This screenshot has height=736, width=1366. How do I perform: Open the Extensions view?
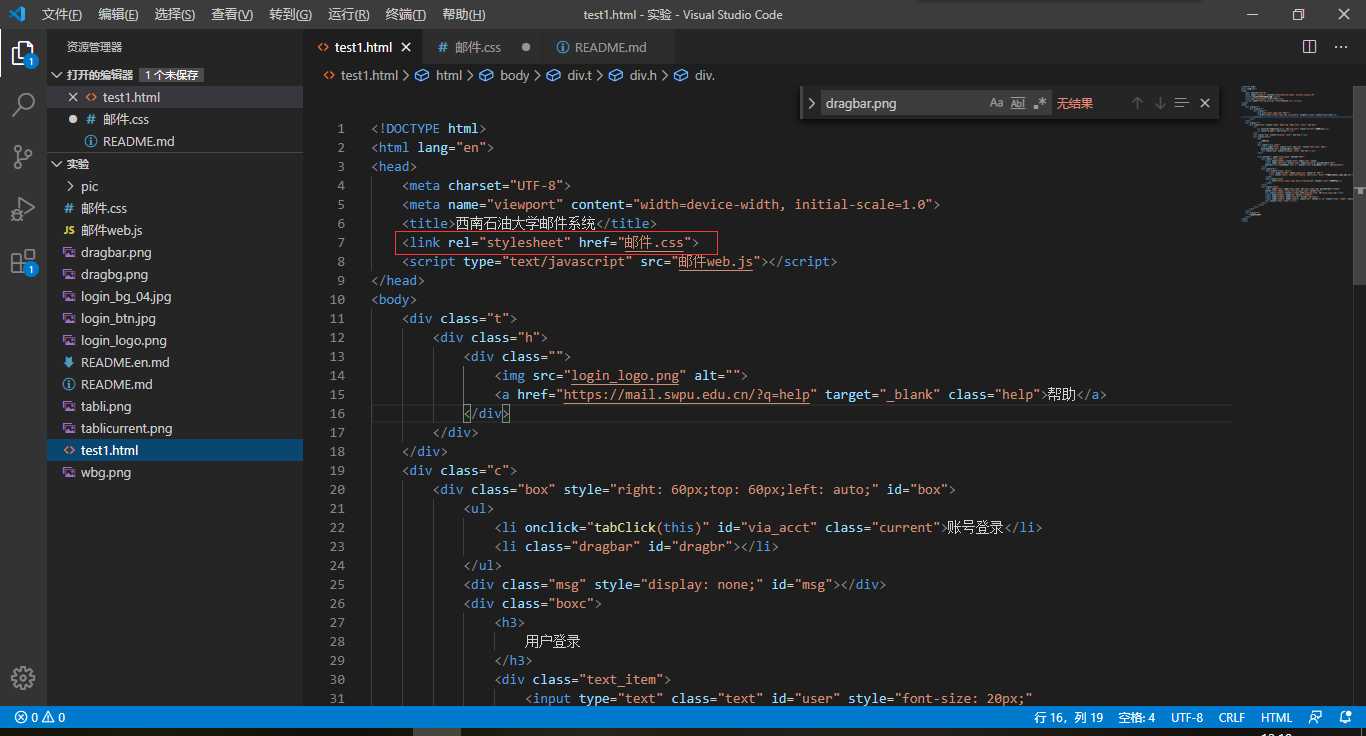coord(23,262)
